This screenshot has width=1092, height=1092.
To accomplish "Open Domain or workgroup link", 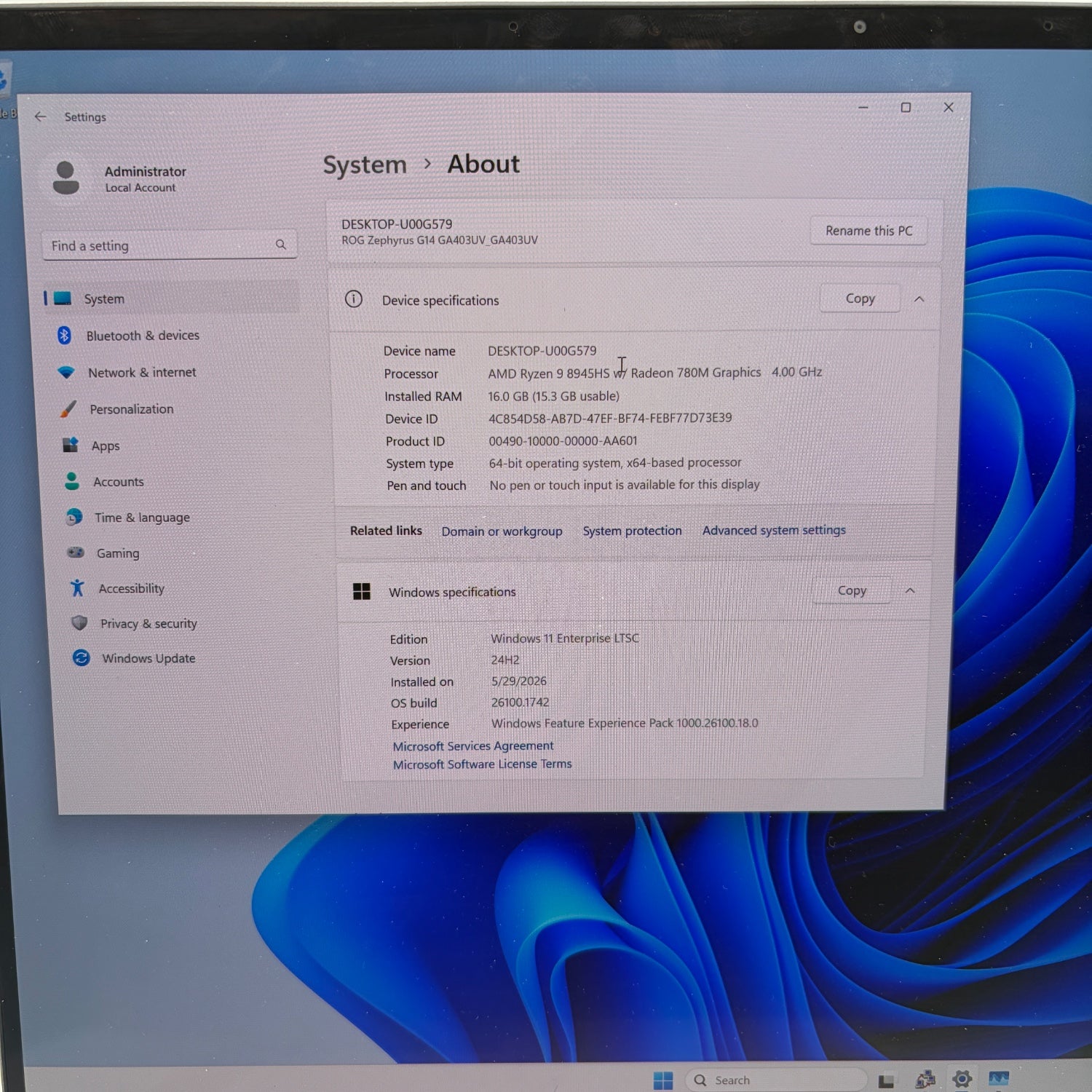I will (502, 531).
